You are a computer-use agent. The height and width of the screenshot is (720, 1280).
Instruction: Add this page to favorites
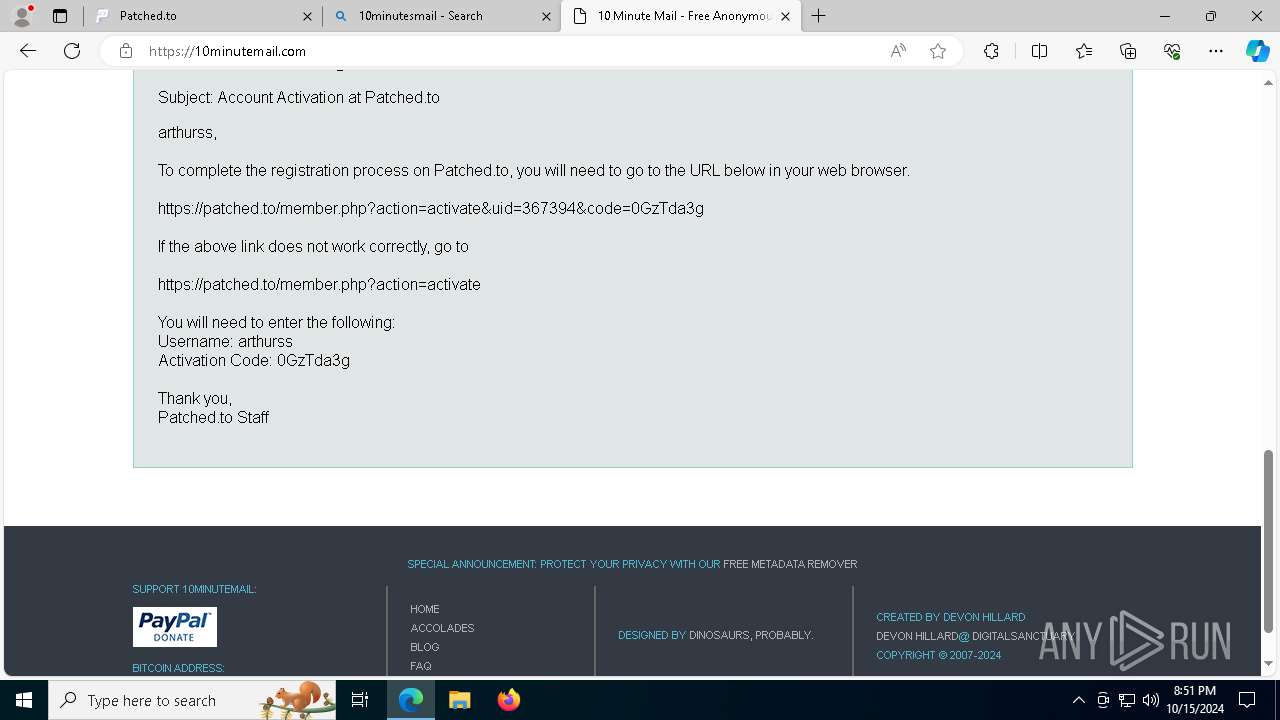point(938,51)
